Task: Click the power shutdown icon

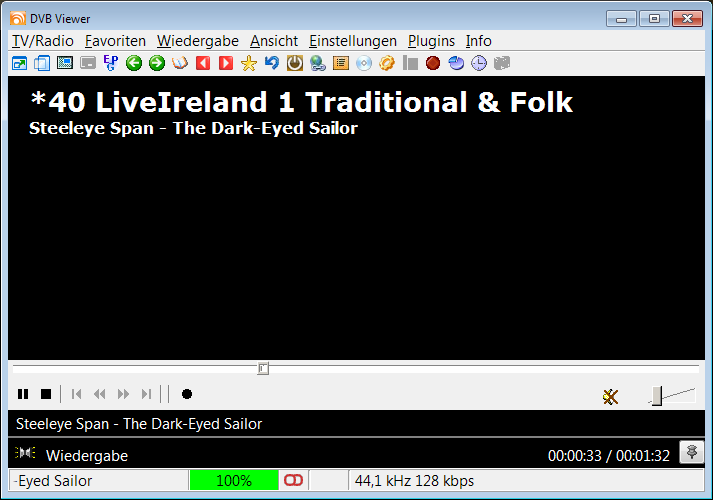Action: pyautogui.click(x=295, y=63)
